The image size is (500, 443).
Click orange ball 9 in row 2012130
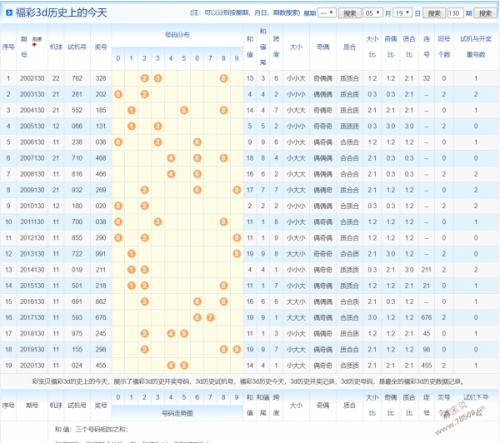tap(237, 238)
